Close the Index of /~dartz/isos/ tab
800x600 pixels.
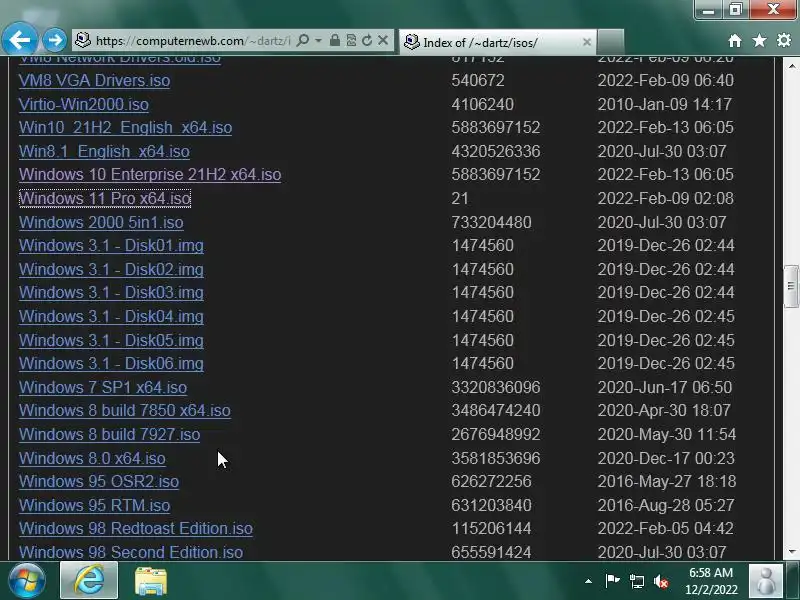pos(587,42)
